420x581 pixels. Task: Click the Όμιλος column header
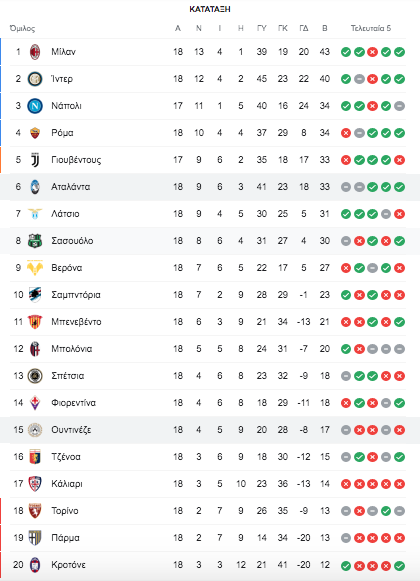(22, 29)
